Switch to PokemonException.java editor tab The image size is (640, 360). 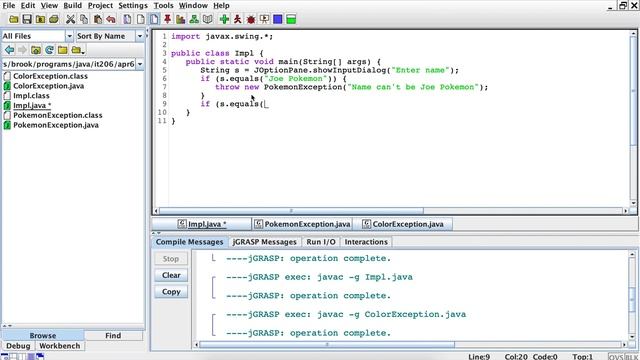click(302, 224)
